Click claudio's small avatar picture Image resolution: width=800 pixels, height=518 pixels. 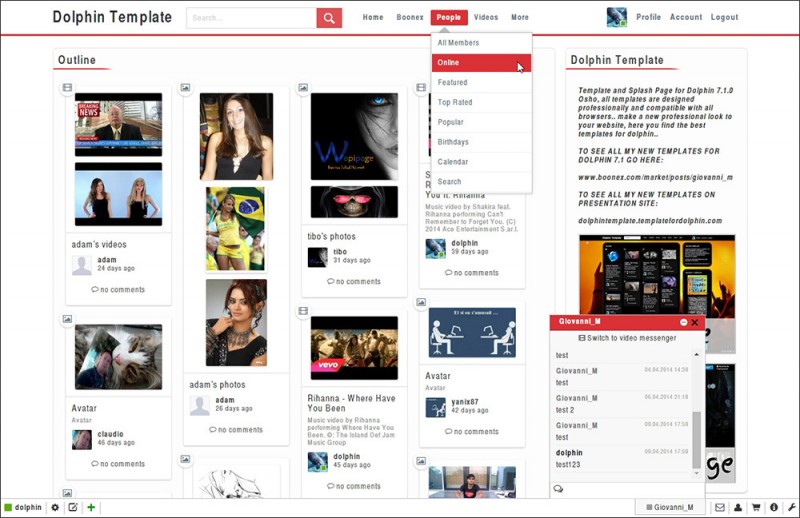pyautogui.click(x=82, y=439)
